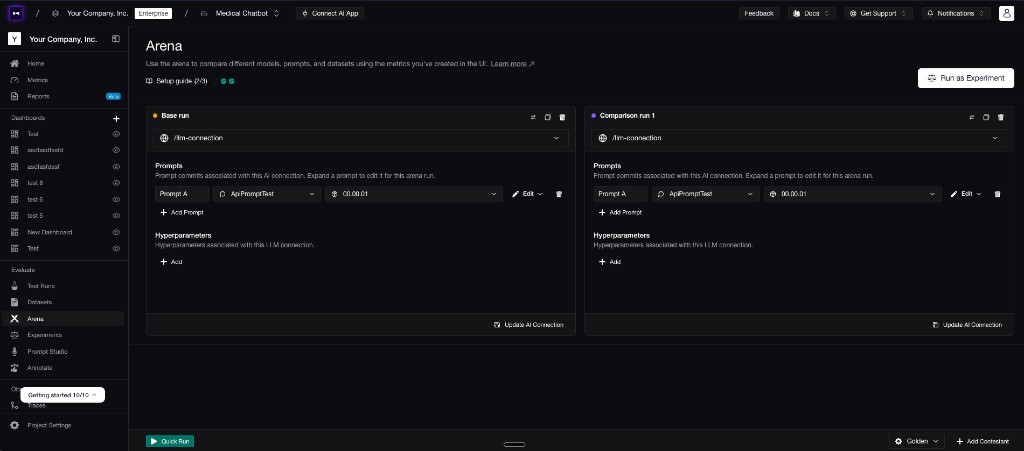This screenshot has height=451, width=1024.
Task: Open Your Company, Inc. breadcrumb
Action: pyautogui.click(x=97, y=13)
